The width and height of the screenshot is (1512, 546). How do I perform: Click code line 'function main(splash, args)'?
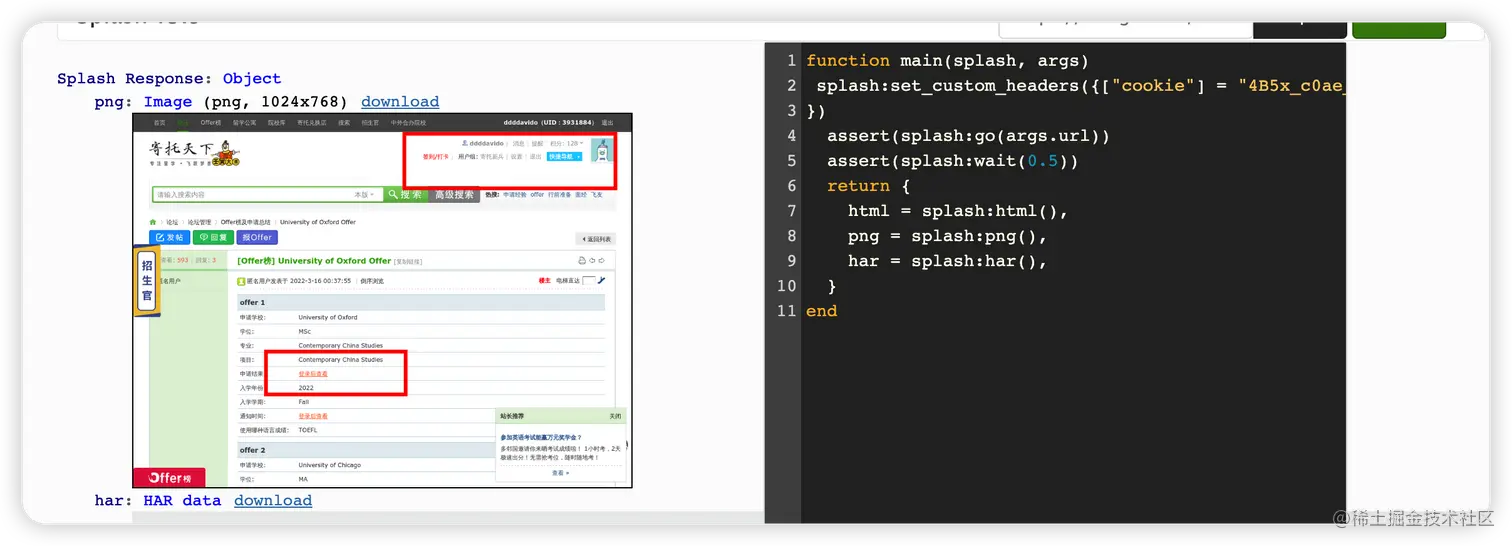coord(947,61)
